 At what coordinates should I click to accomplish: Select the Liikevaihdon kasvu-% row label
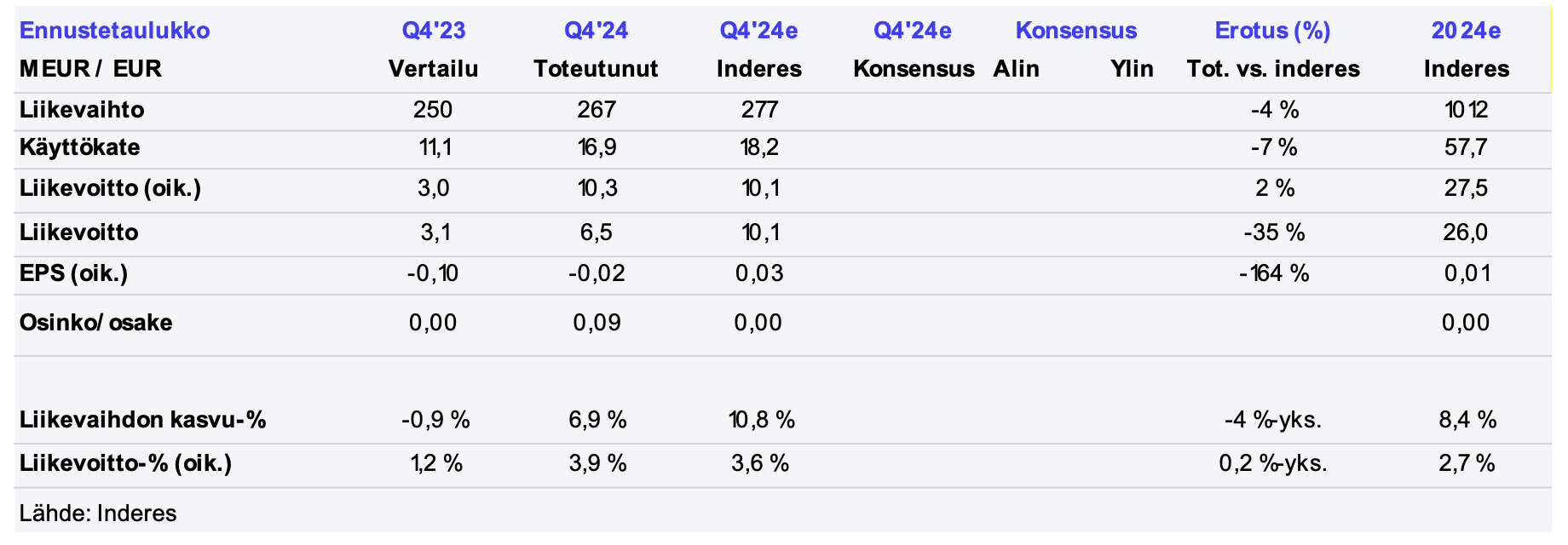coord(142,420)
